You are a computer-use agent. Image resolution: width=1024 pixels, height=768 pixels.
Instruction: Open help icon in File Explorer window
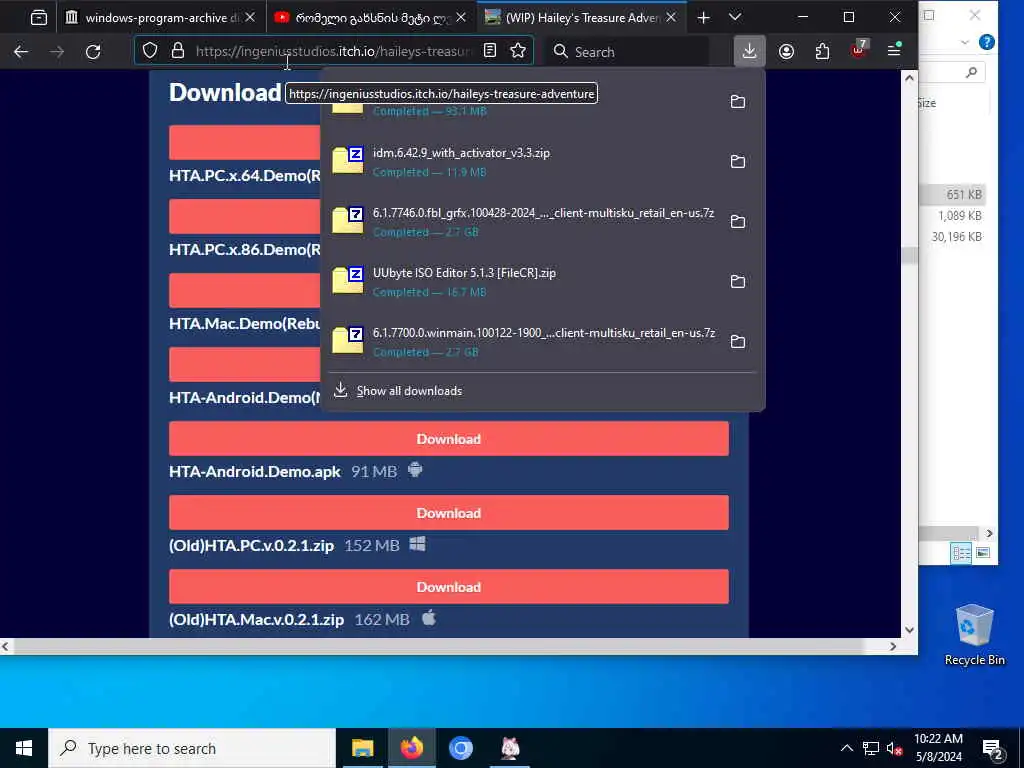pyautogui.click(x=987, y=42)
